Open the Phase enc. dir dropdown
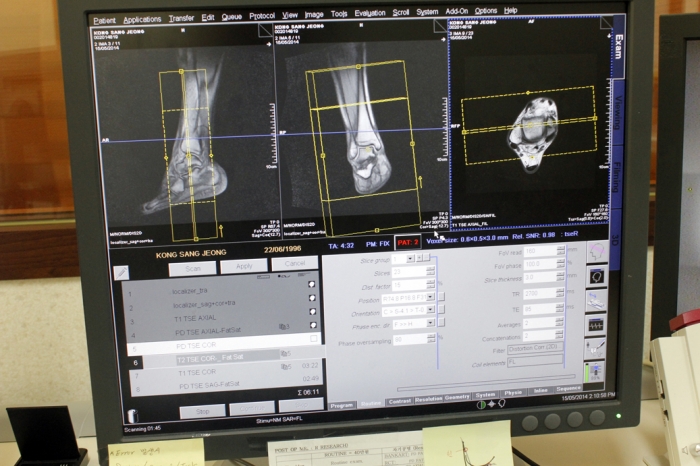Image resolution: width=700 pixels, height=466 pixels. click(431, 323)
